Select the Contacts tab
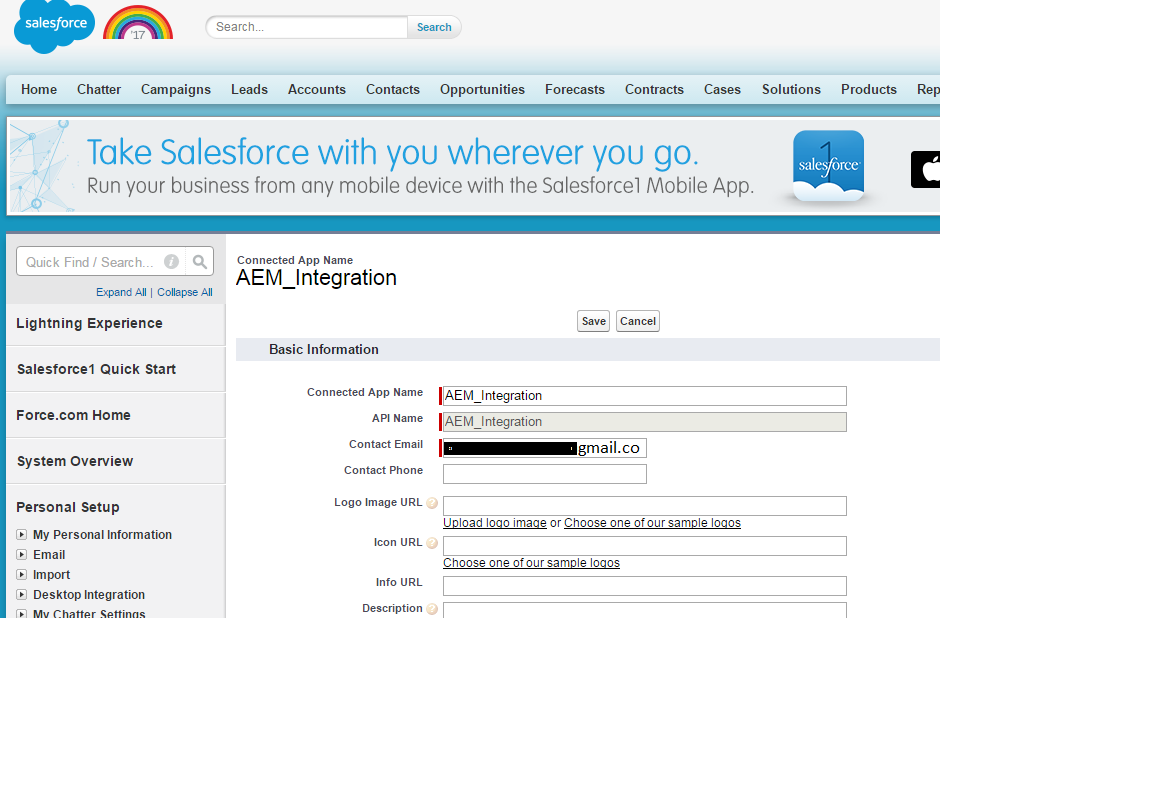The image size is (1169, 808). point(393,89)
